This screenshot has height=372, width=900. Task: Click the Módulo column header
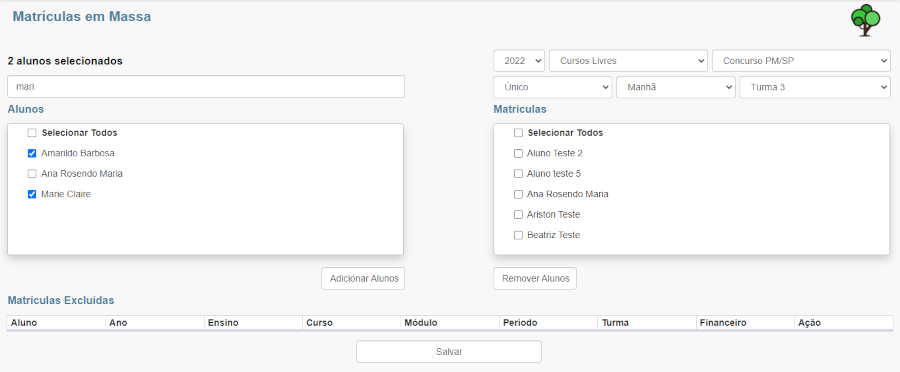tap(450, 323)
